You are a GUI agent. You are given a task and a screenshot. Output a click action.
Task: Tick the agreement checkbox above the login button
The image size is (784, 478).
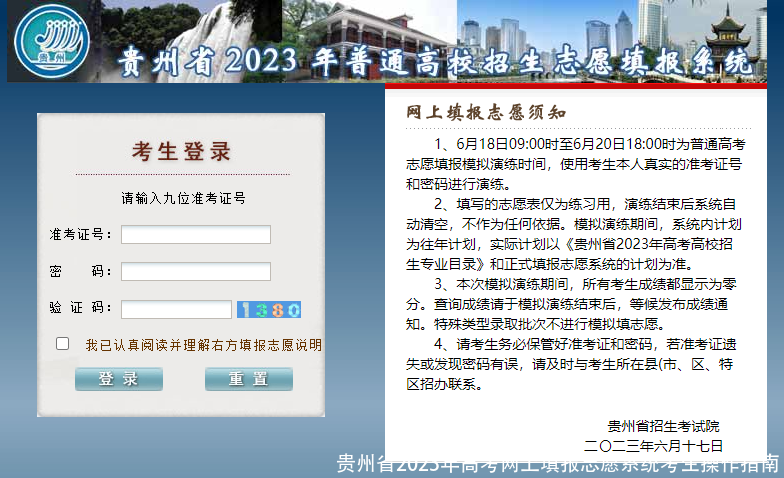(x=63, y=344)
